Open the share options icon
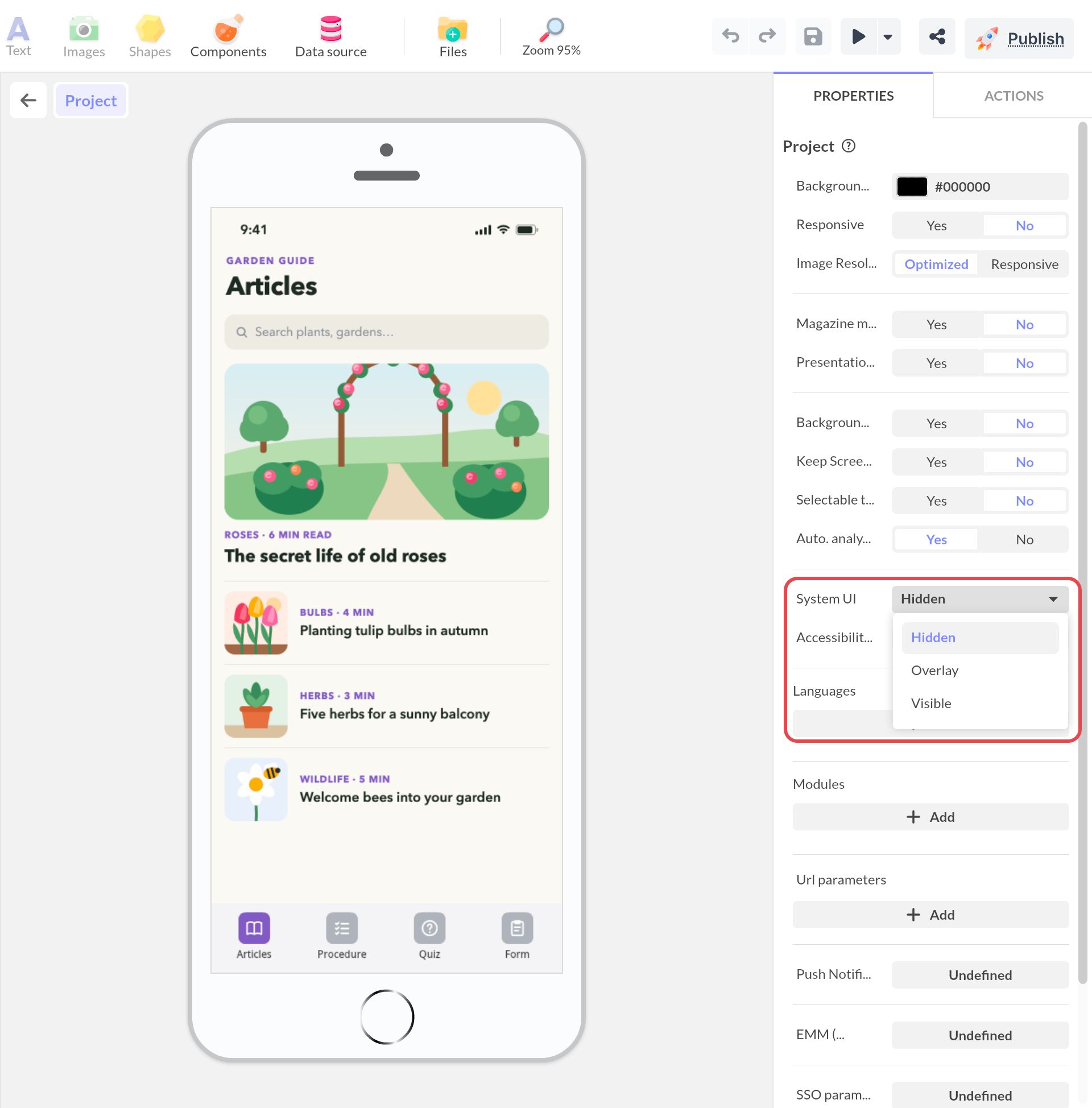 (937, 37)
